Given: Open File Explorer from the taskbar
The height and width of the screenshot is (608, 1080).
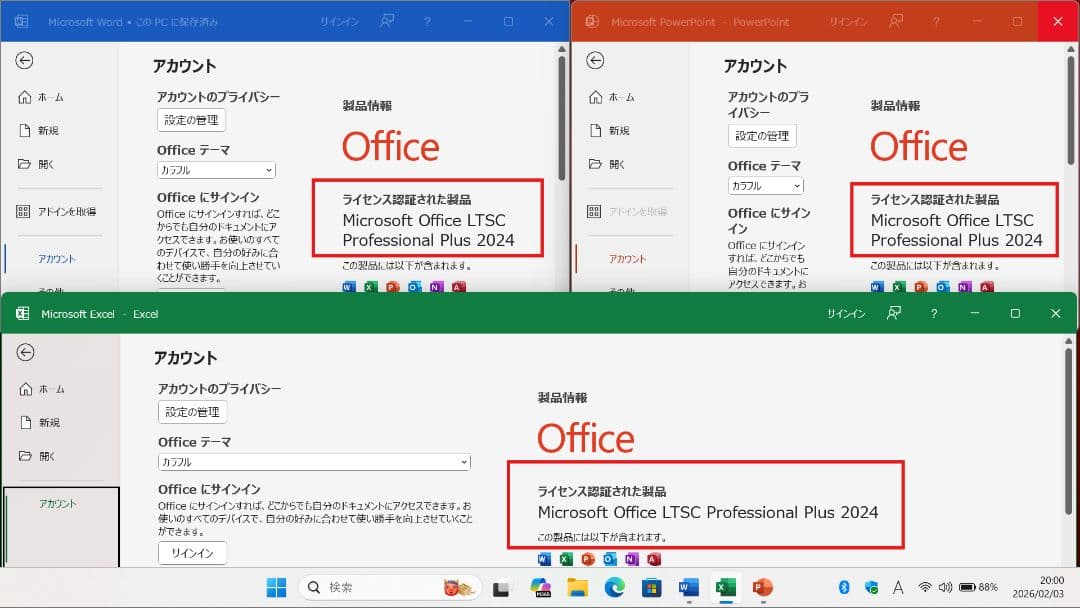Looking at the screenshot, I should coord(577,587).
